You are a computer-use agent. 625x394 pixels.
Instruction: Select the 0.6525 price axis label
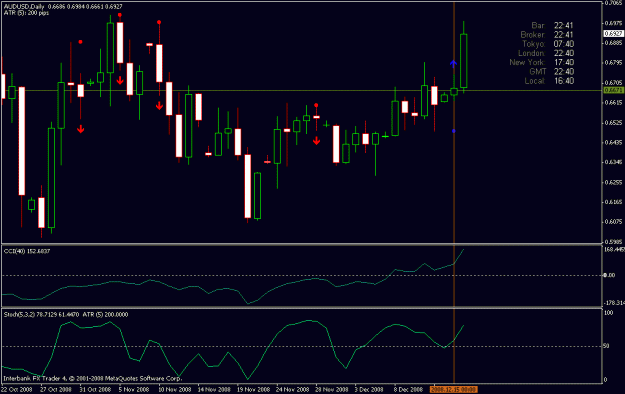coord(614,122)
